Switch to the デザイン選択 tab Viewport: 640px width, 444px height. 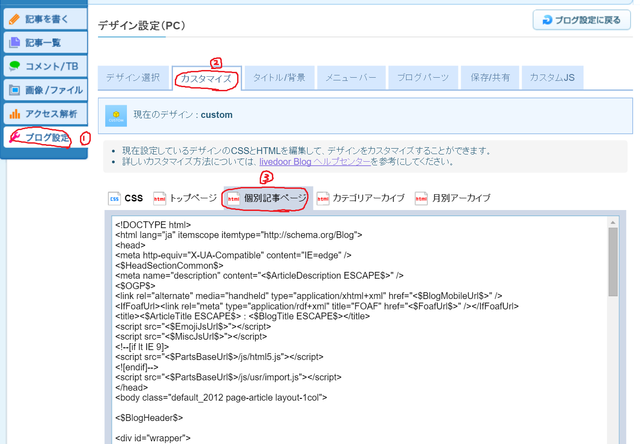pyautogui.click(x=133, y=78)
